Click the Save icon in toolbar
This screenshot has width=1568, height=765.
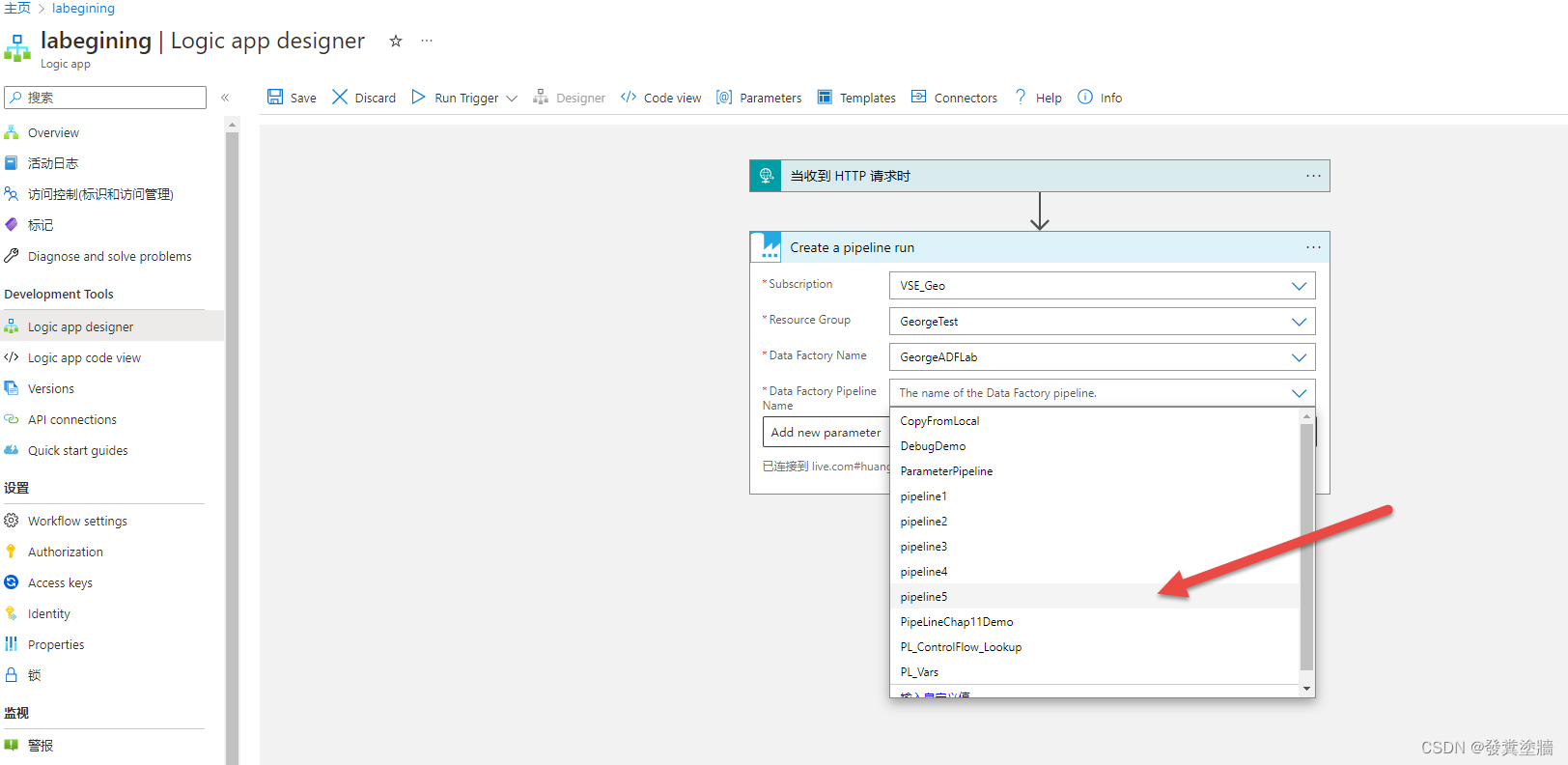pyautogui.click(x=275, y=97)
